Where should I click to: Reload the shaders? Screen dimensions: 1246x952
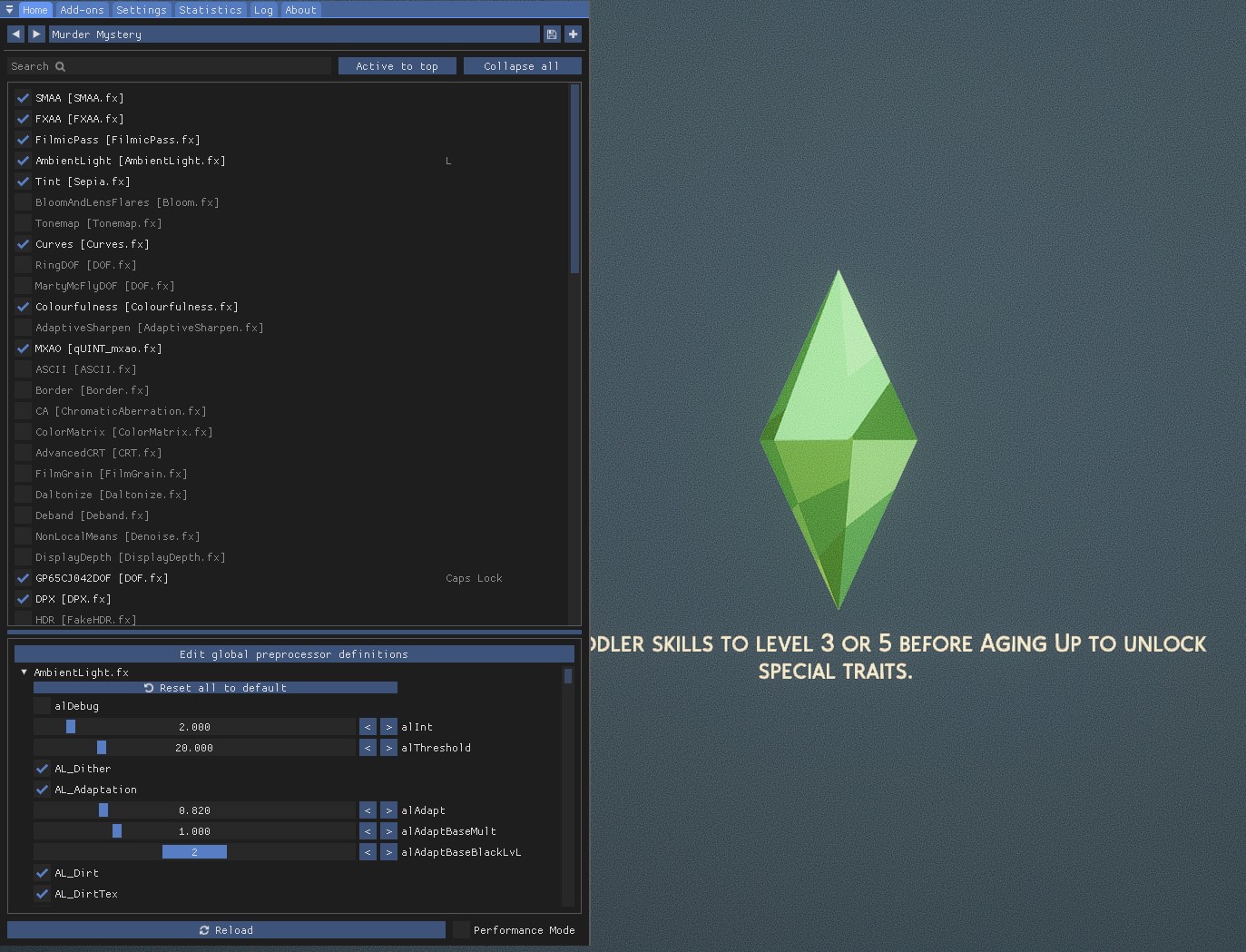coord(226,930)
